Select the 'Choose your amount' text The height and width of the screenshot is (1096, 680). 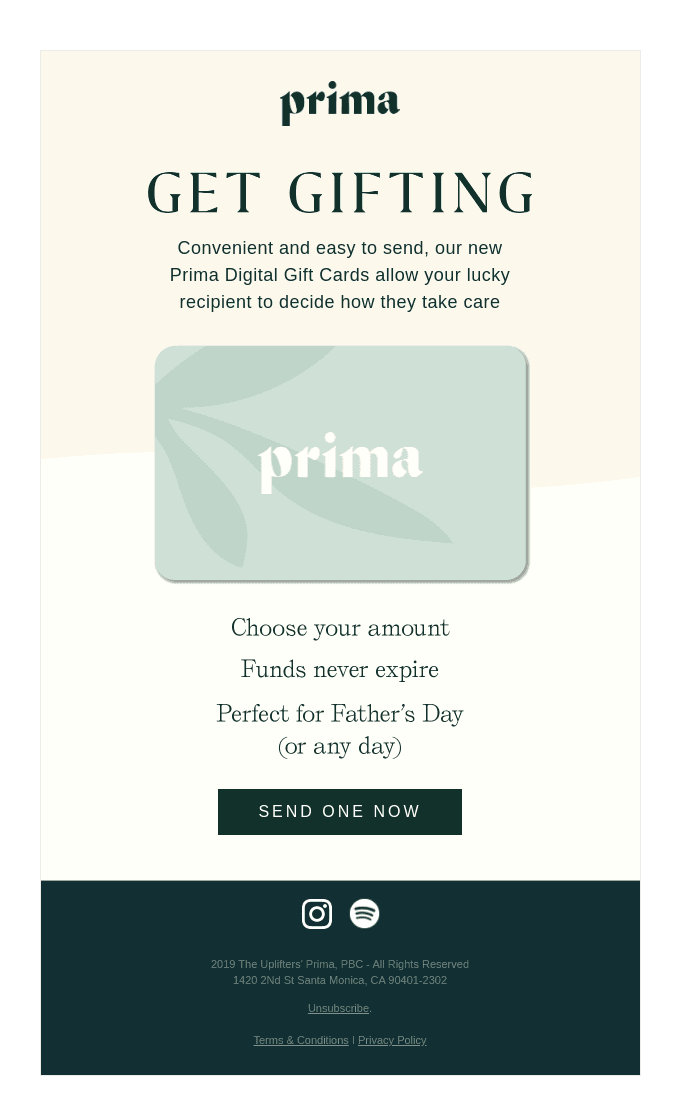(x=340, y=628)
